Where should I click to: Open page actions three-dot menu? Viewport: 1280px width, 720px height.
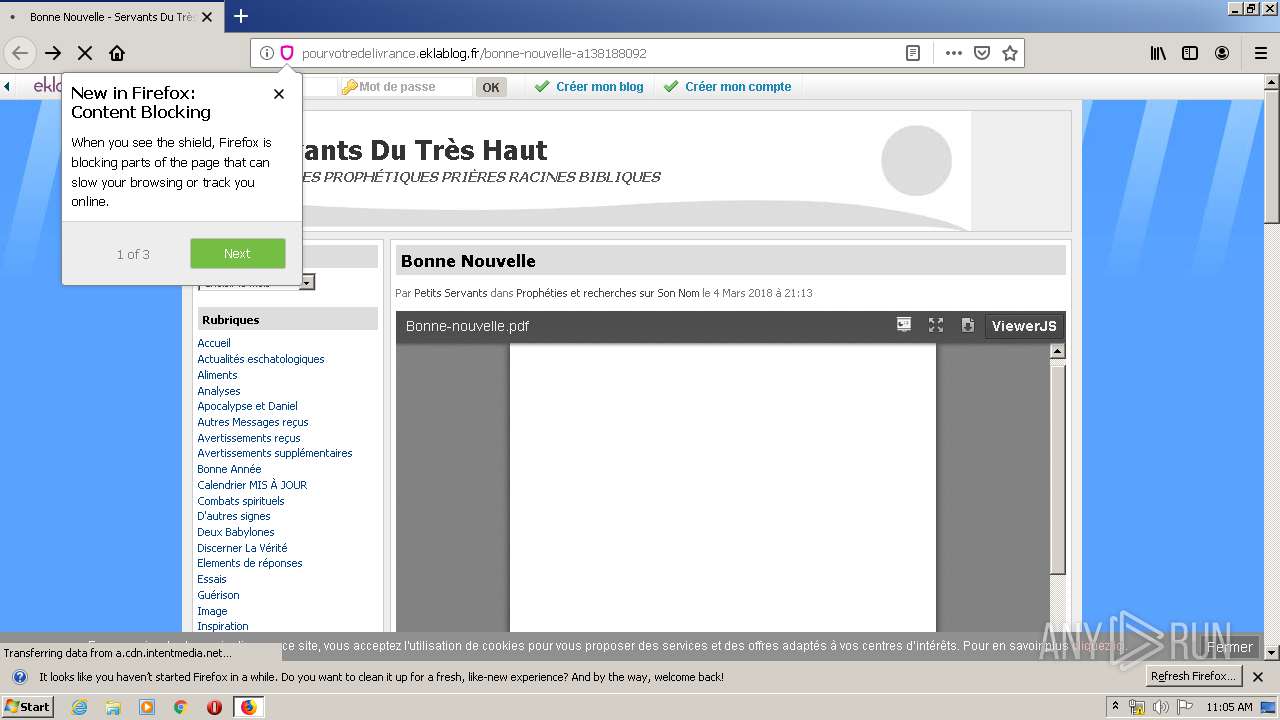(x=954, y=53)
